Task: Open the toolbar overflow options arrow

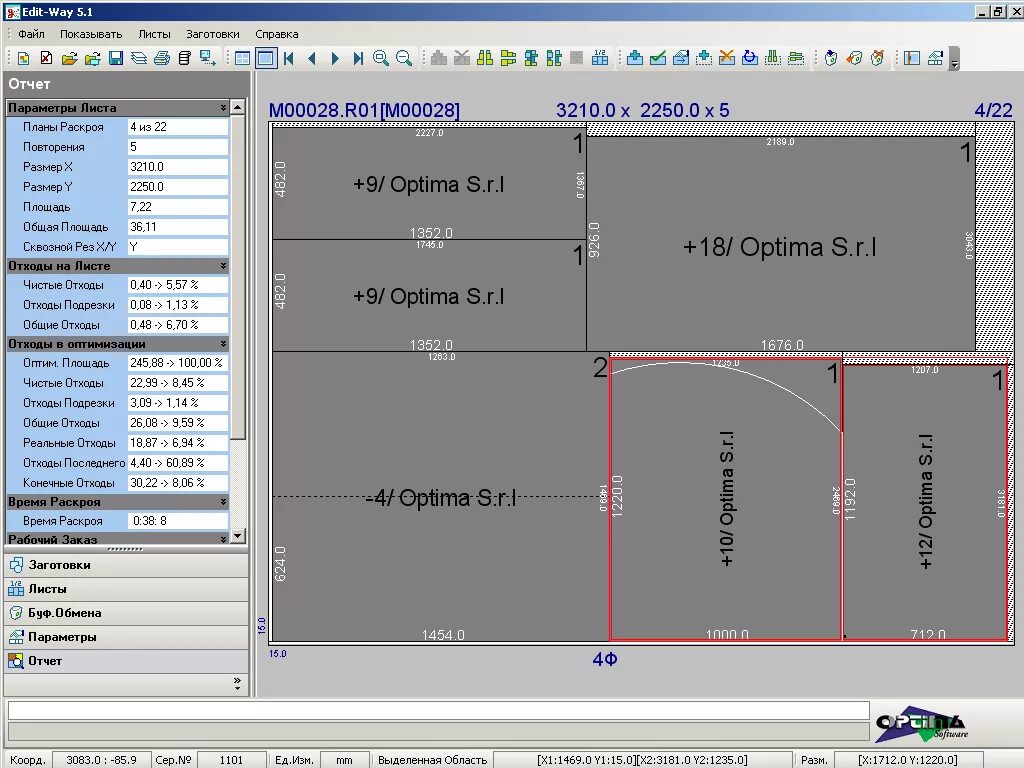Action: tap(954, 59)
